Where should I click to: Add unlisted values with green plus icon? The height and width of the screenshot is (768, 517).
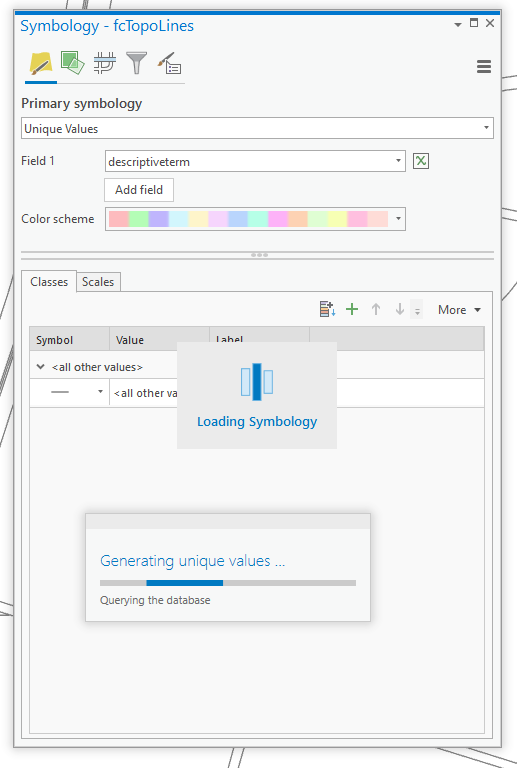pos(352,309)
